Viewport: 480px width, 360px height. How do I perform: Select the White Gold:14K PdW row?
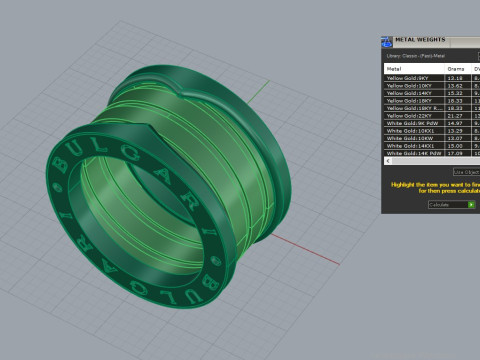click(x=432, y=153)
